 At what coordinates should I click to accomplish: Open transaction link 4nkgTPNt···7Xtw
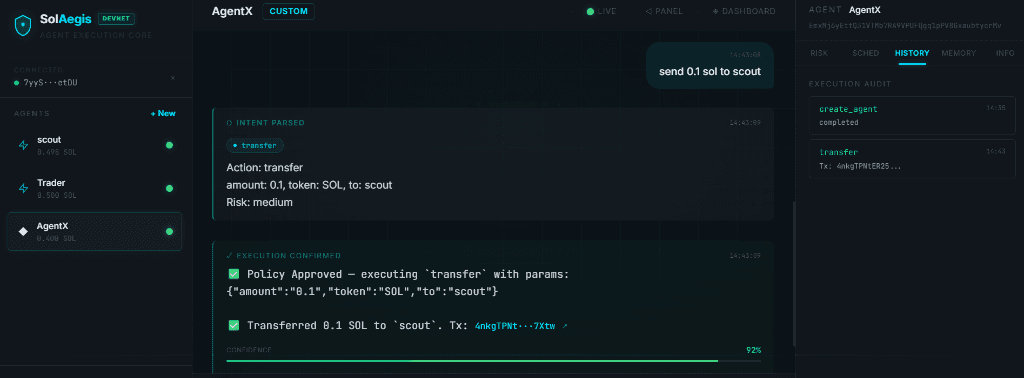click(x=515, y=326)
